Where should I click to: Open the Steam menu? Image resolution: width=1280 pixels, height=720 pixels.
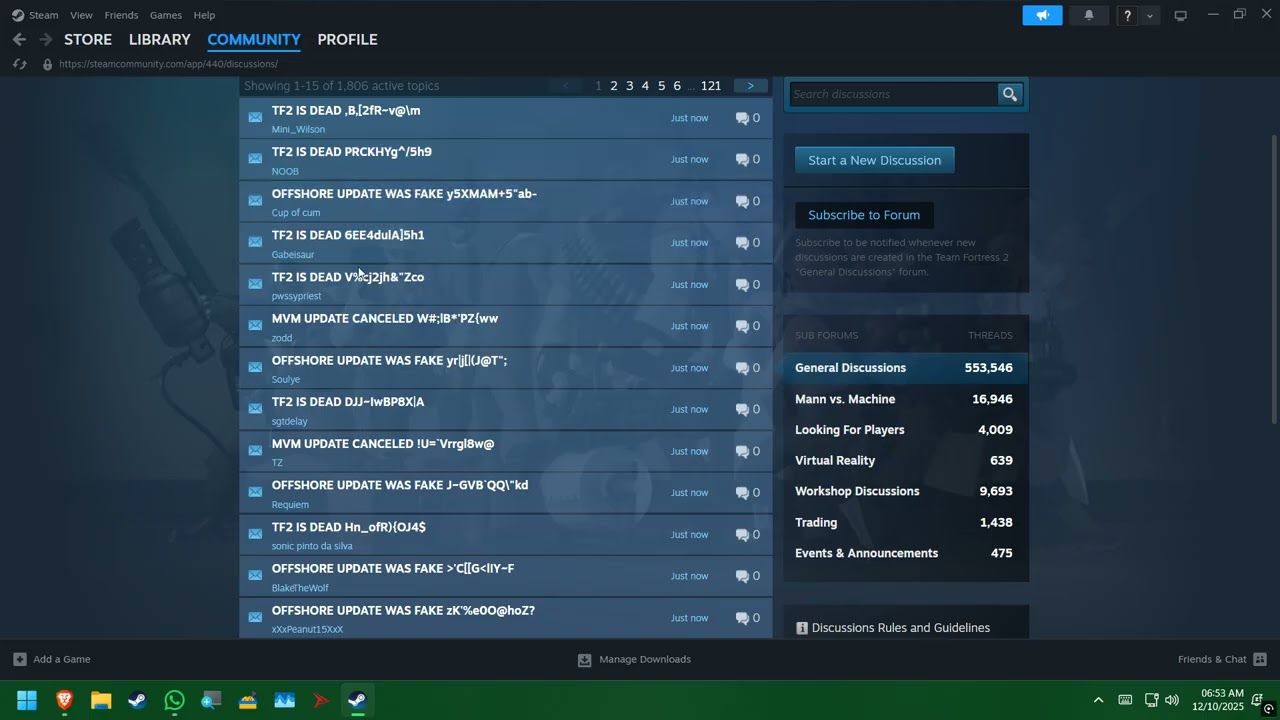tap(43, 15)
